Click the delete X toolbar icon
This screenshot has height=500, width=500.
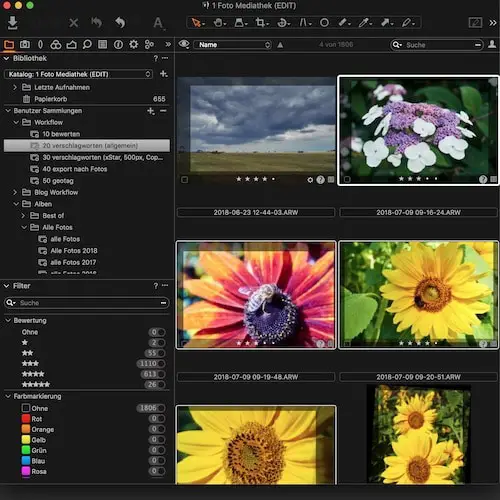[73, 23]
